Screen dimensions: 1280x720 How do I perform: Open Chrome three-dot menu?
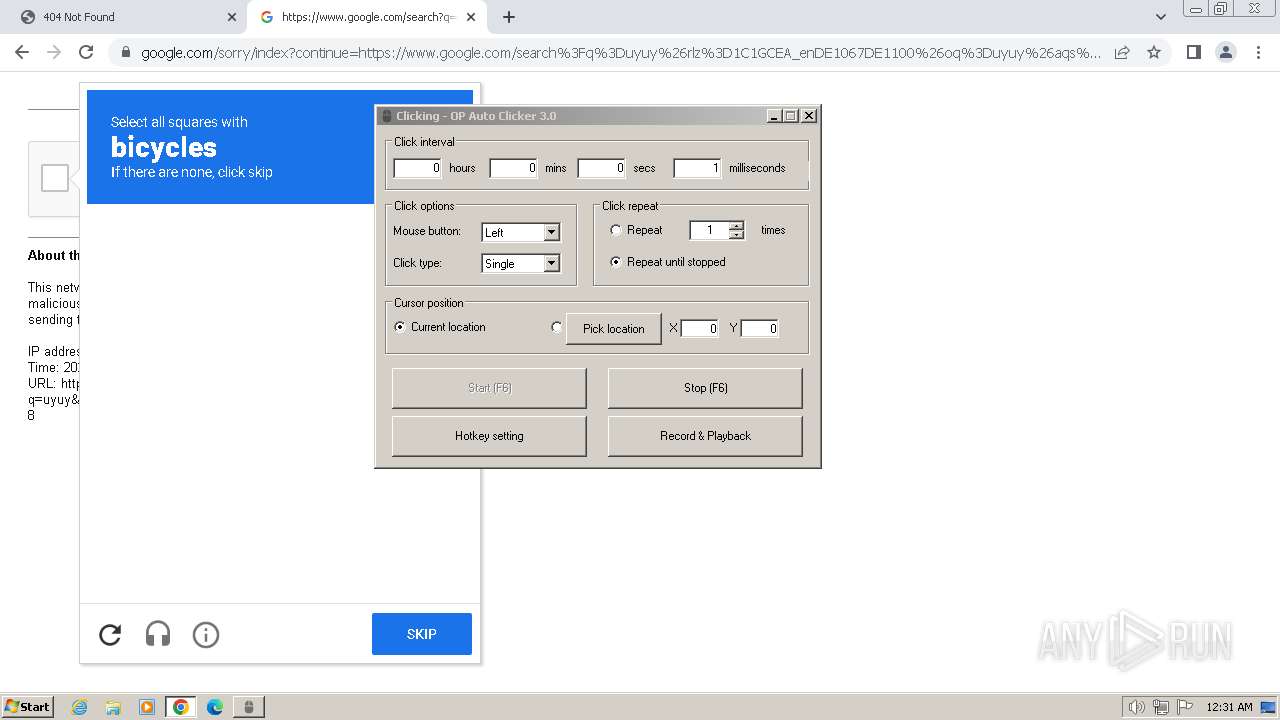pos(1257,52)
